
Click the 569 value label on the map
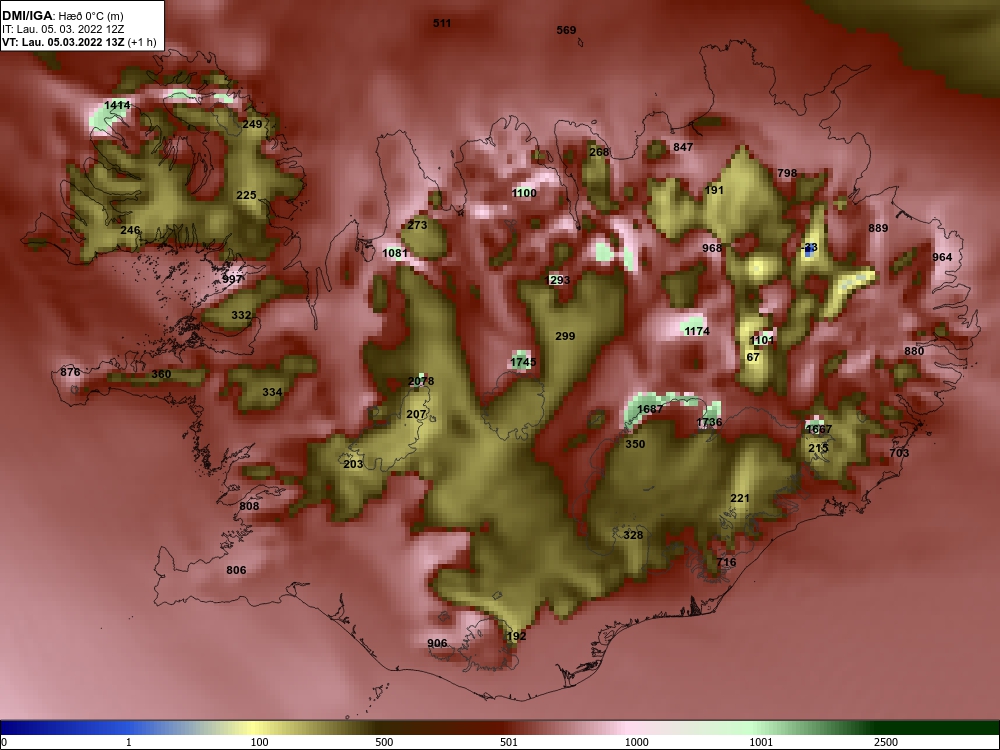566,30
